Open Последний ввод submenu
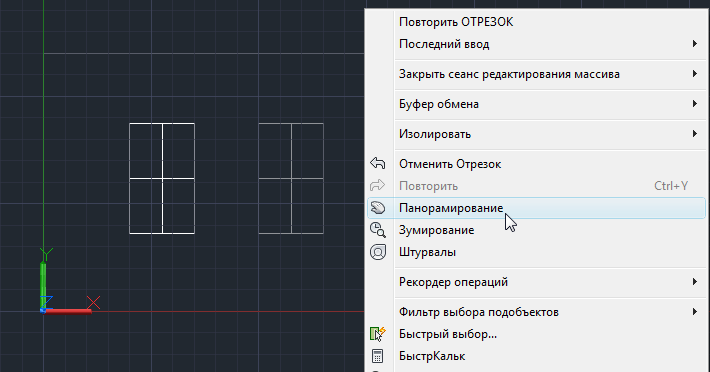710x372 pixels. pyautogui.click(x=536, y=44)
